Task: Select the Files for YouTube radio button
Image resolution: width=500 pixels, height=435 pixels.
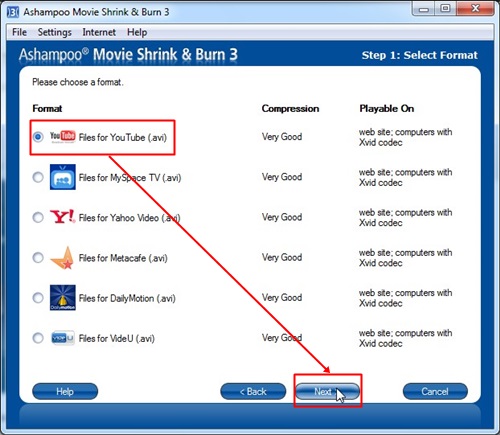Action: (x=38, y=137)
